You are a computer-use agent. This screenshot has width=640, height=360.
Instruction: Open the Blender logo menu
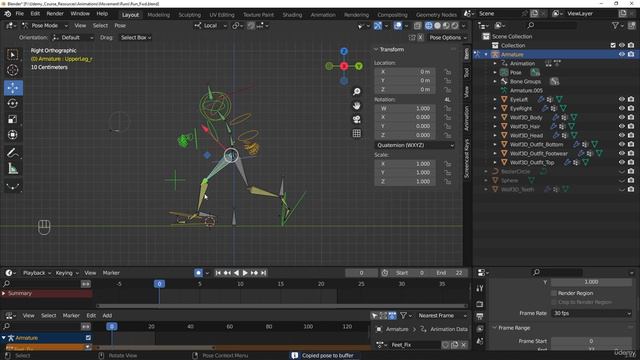coord(7,14)
